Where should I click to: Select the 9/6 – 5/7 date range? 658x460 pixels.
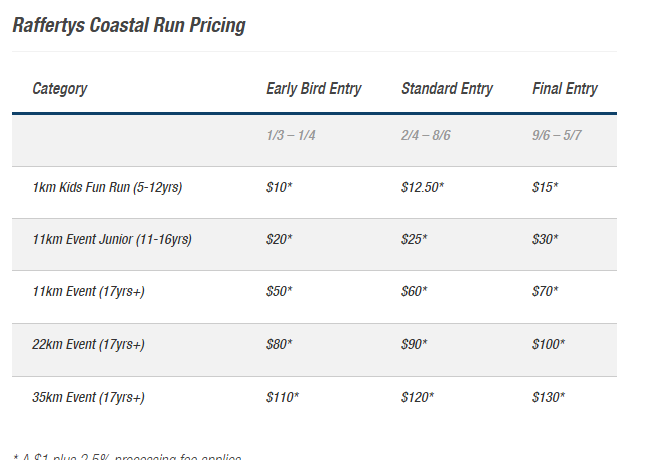tap(556, 135)
